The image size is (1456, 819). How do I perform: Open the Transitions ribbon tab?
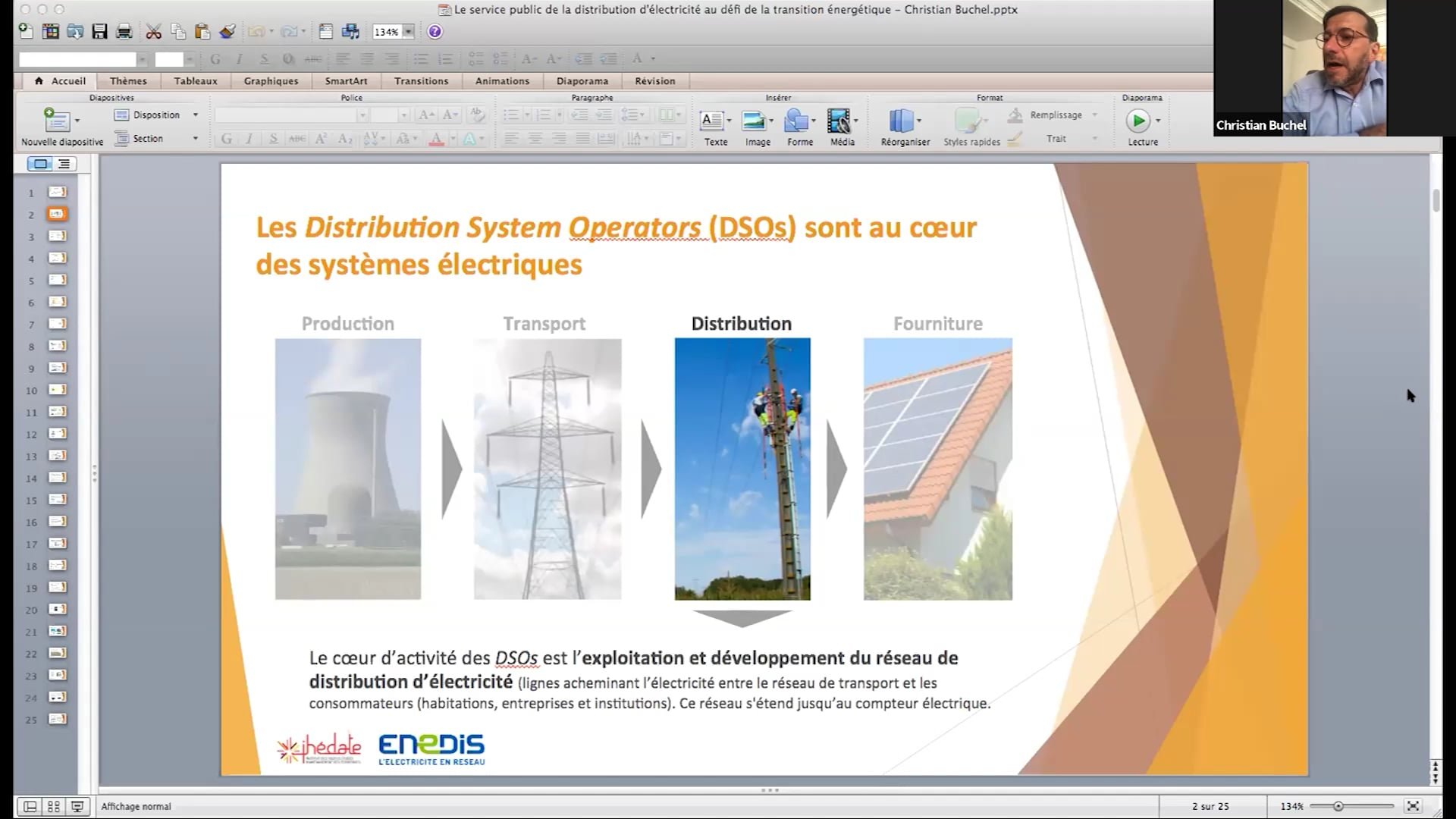click(421, 81)
